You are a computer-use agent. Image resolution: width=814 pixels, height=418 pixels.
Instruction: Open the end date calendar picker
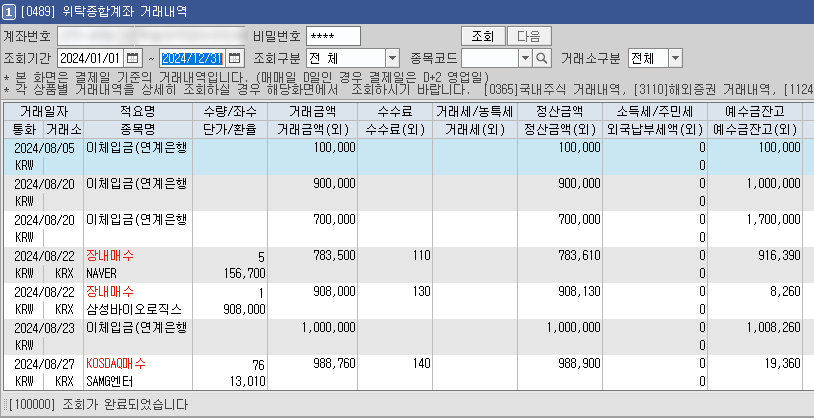[235, 58]
